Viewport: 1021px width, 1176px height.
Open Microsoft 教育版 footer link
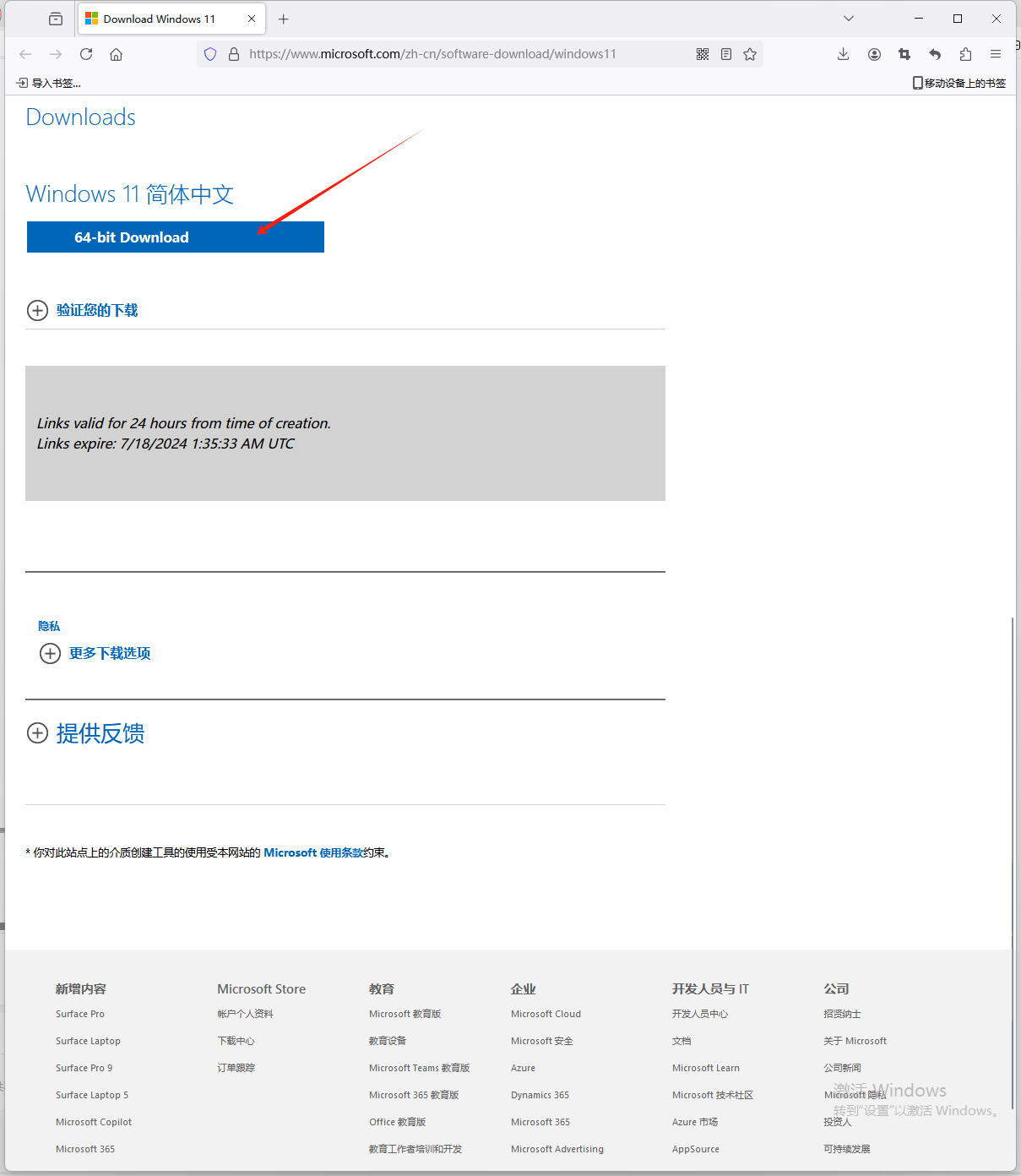pyautogui.click(x=405, y=1014)
